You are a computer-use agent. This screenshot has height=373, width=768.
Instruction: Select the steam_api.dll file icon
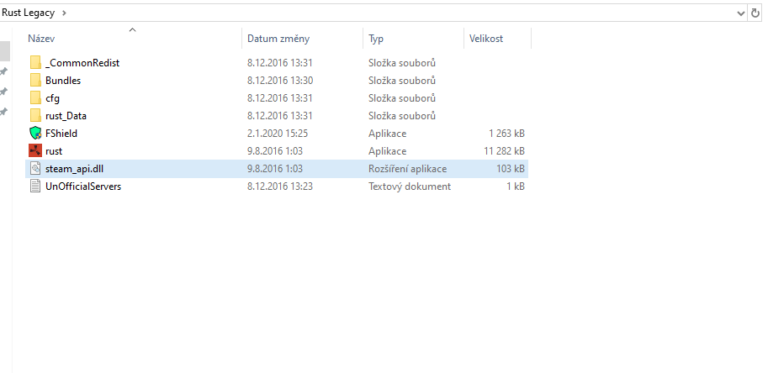tap(35, 168)
